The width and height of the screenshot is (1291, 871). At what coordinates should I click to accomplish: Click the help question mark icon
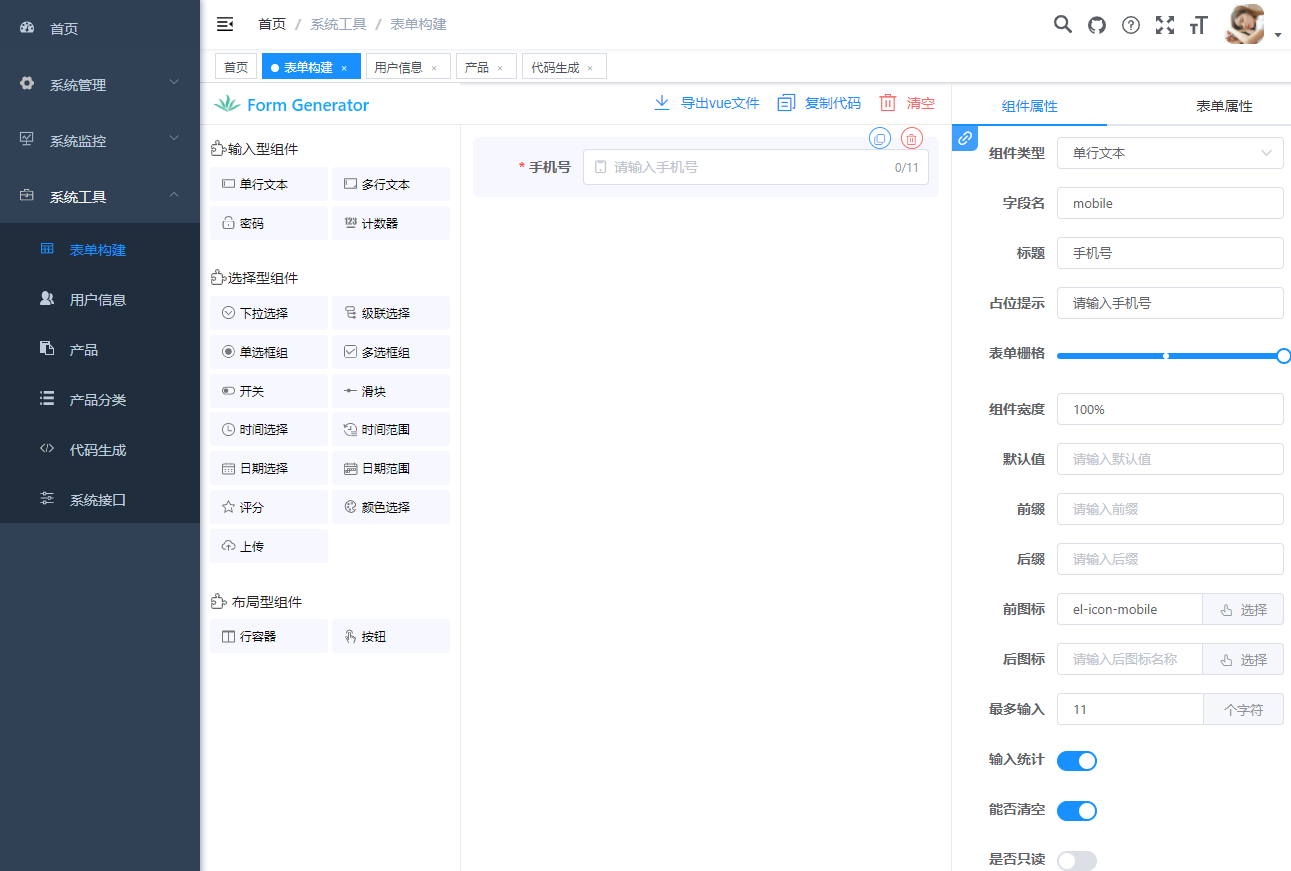tap(1131, 25)
